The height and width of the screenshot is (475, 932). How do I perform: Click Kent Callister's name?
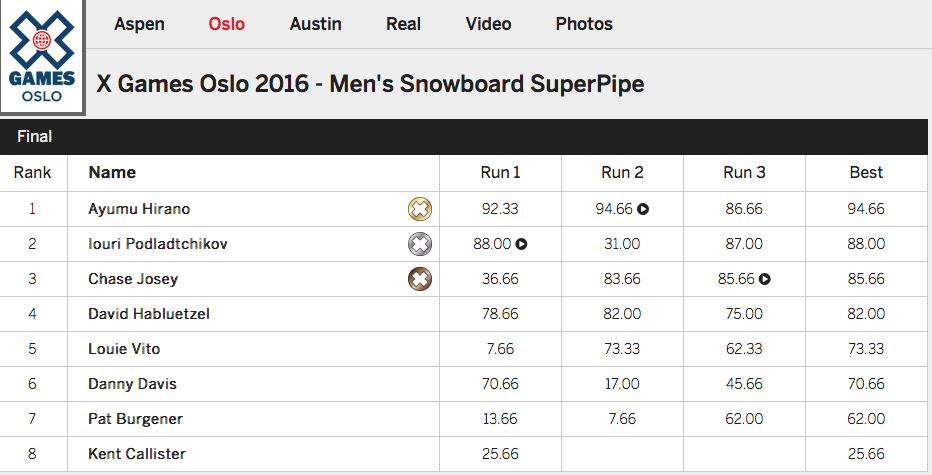coord(137,454)
